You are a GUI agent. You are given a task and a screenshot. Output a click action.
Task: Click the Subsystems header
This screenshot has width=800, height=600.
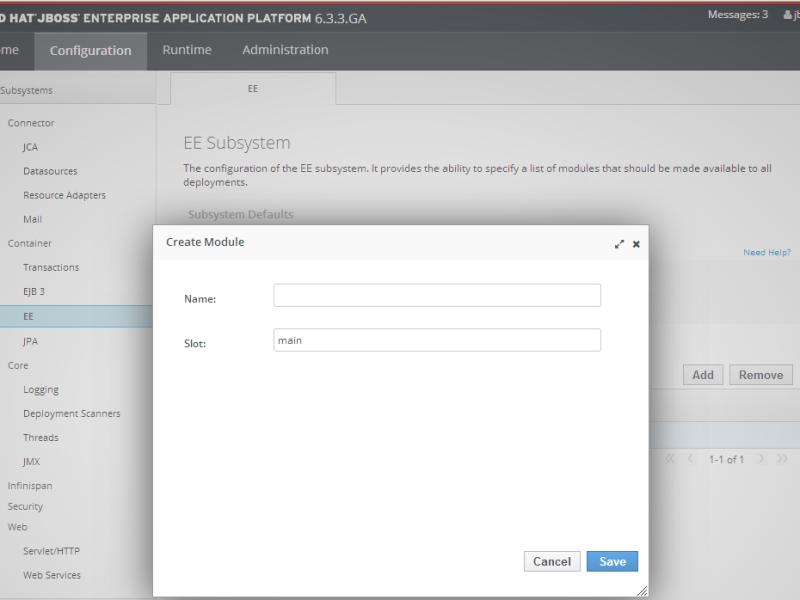point(26,90)
